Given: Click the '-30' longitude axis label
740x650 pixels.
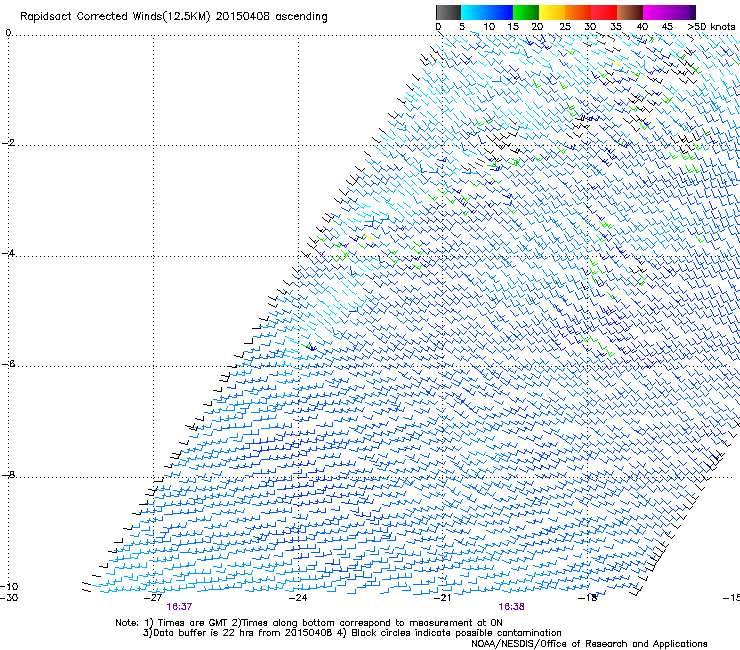Looking at the screenshot, I should 9,598.
